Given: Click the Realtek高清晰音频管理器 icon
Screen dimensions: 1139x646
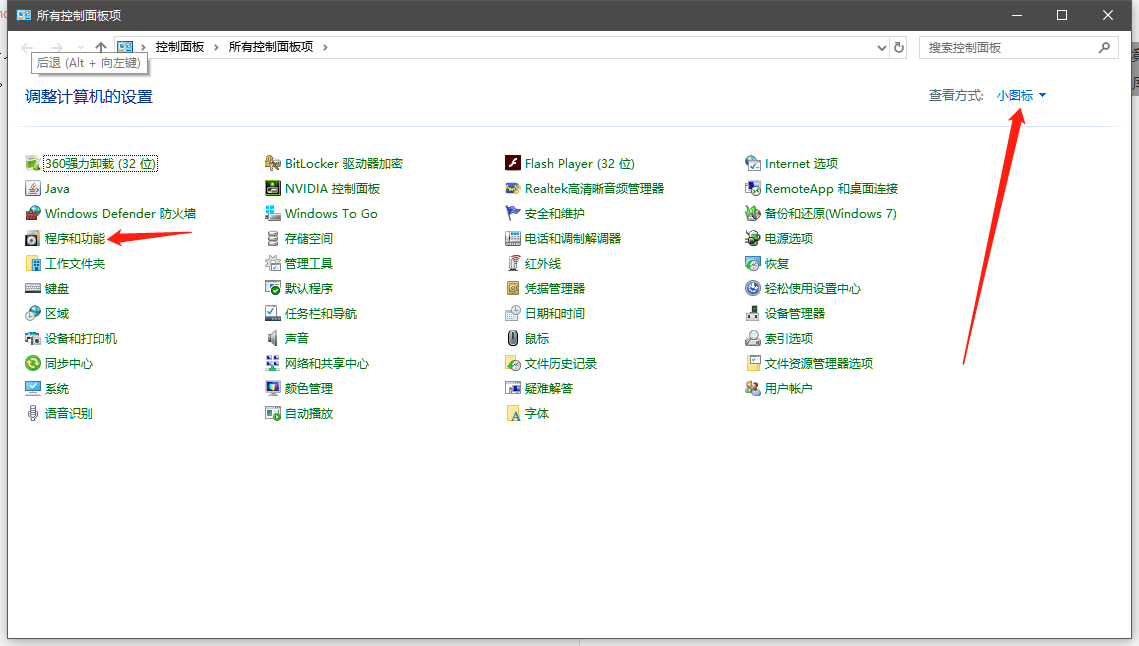Looking at the screenshot, I should point(513,189).
